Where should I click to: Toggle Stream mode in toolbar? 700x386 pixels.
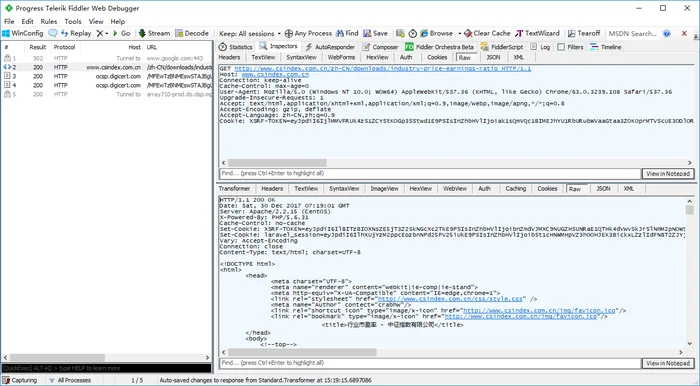154,33
